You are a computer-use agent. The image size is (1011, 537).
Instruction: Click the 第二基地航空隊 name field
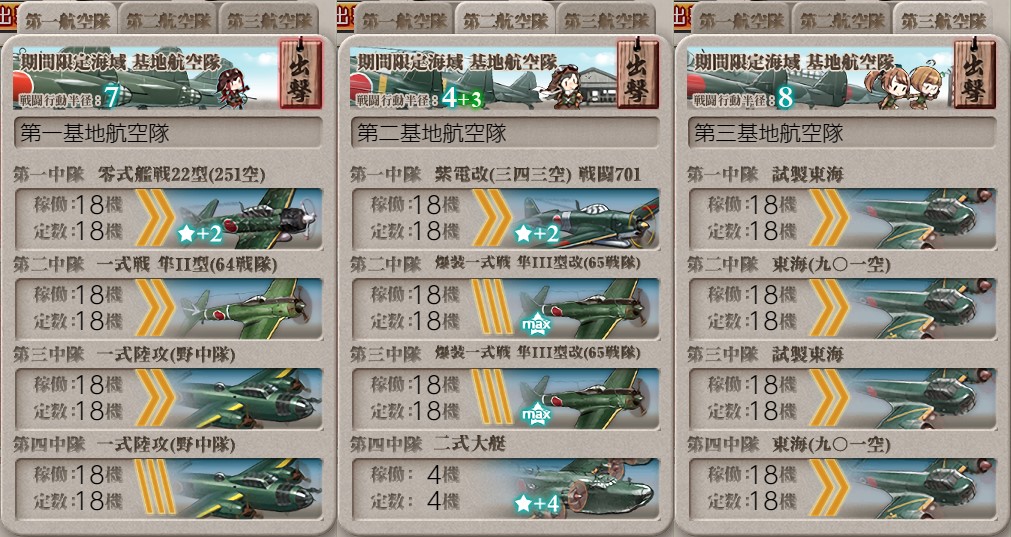(505, 133)
